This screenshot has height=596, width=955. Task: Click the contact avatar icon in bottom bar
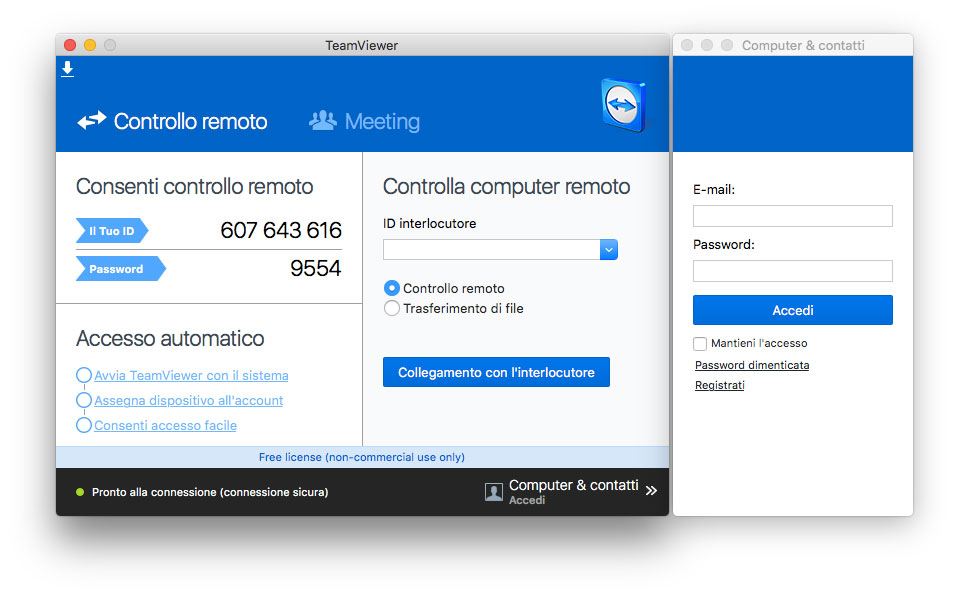tap(493, 491)
